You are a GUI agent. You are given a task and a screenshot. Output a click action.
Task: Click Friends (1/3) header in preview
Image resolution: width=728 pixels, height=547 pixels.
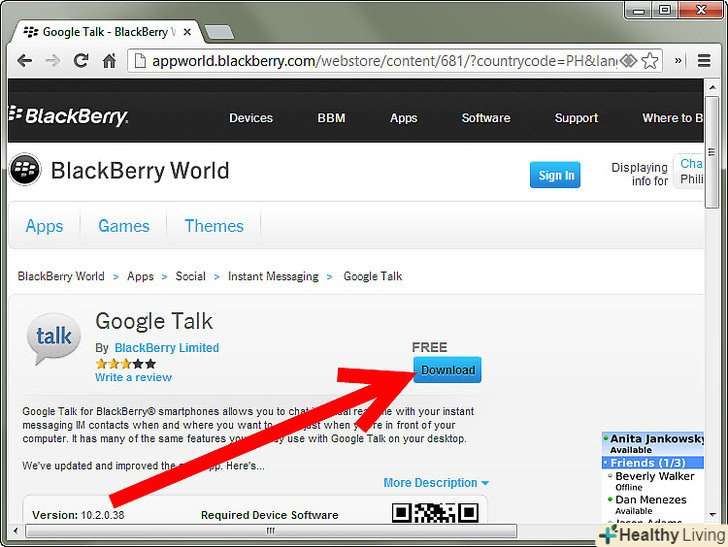click(653, 462)
